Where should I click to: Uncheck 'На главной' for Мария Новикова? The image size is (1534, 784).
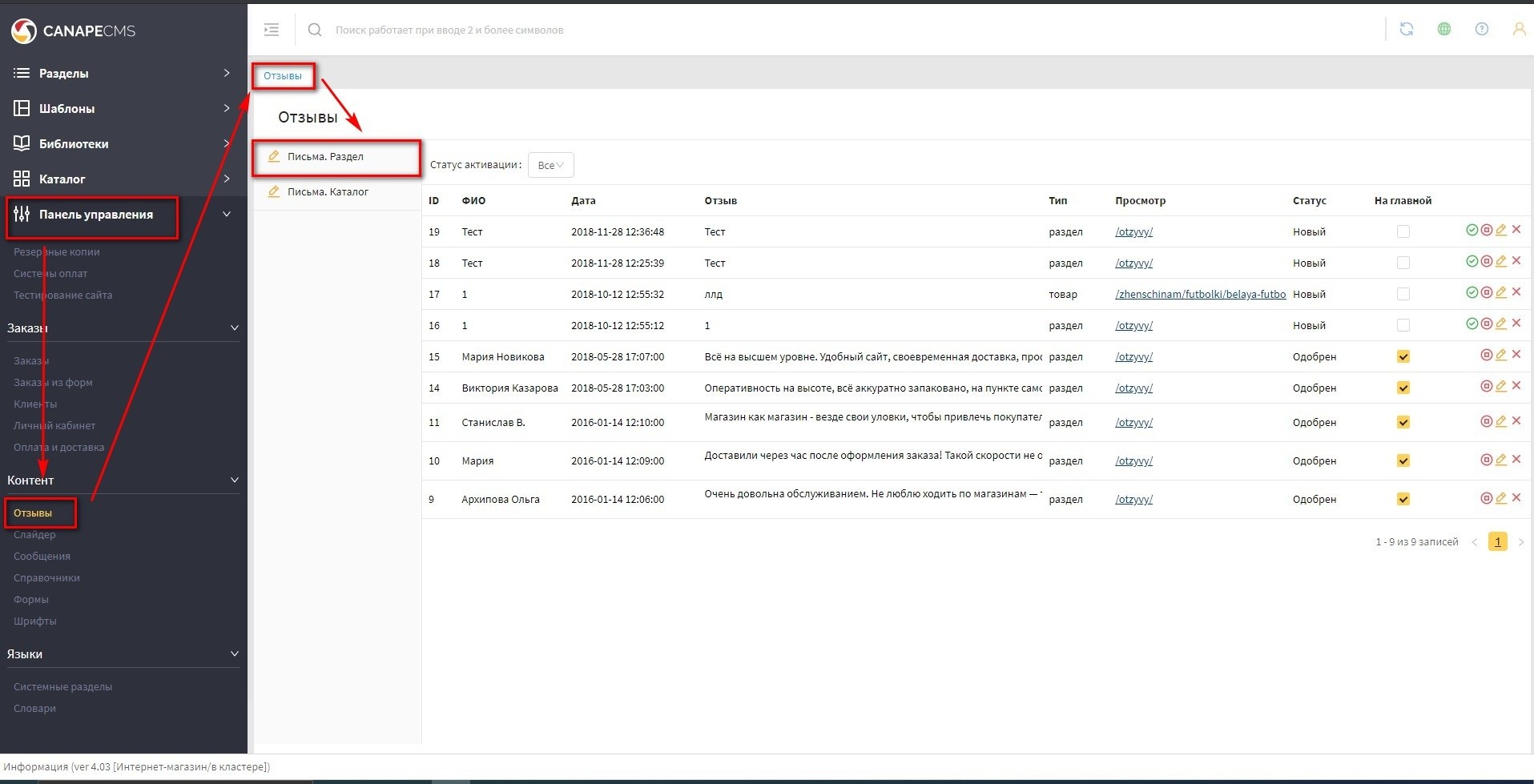[1403, 356]
